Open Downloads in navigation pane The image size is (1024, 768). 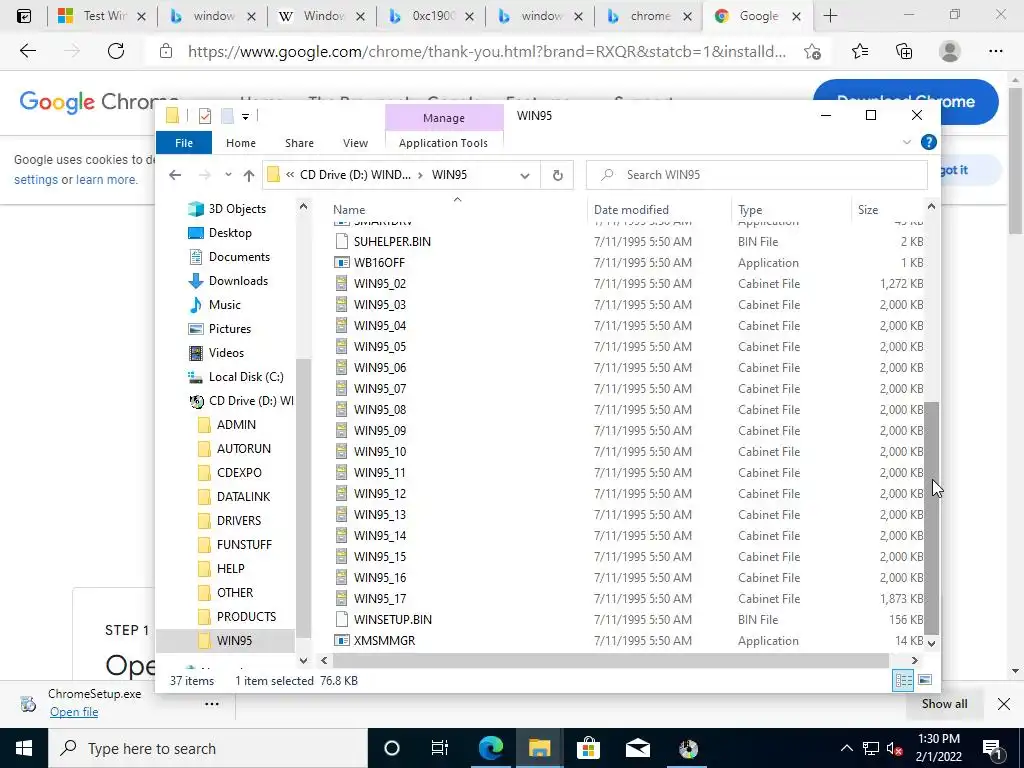[227, 281]
